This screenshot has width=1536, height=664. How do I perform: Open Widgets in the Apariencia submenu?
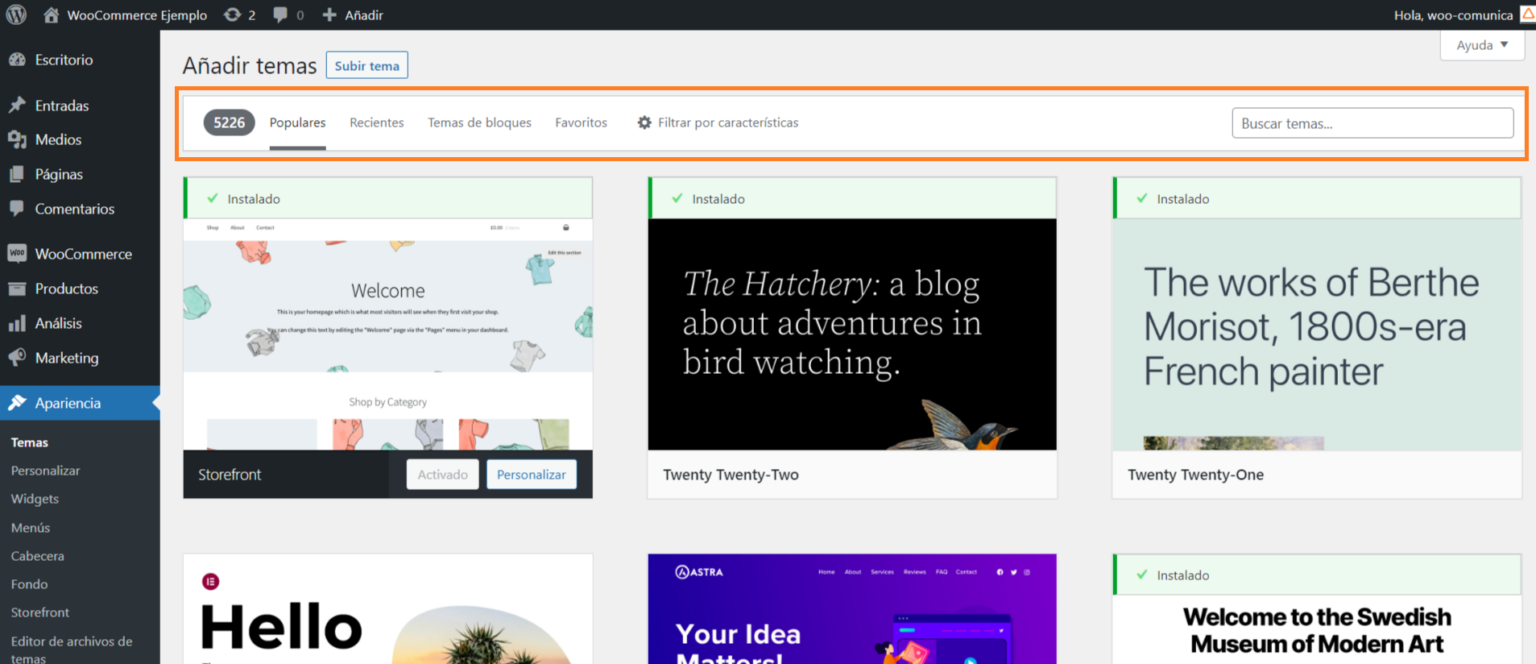[x=35, y=499]
